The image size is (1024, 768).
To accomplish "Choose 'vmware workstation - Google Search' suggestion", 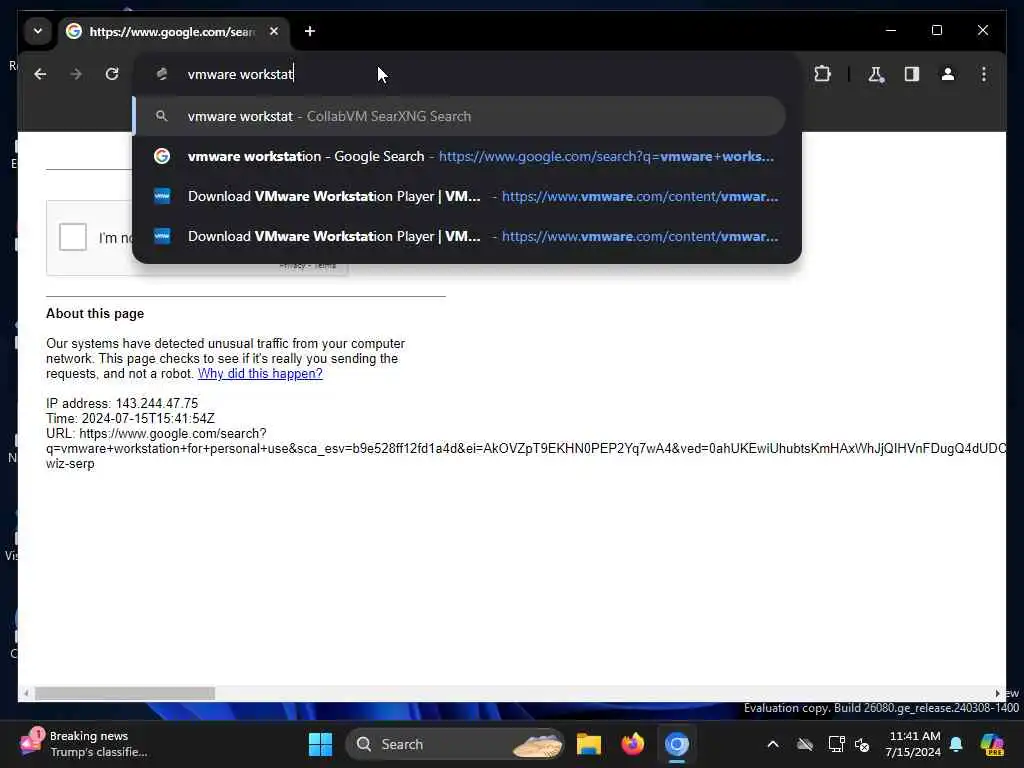I will (x=460, y=157).
